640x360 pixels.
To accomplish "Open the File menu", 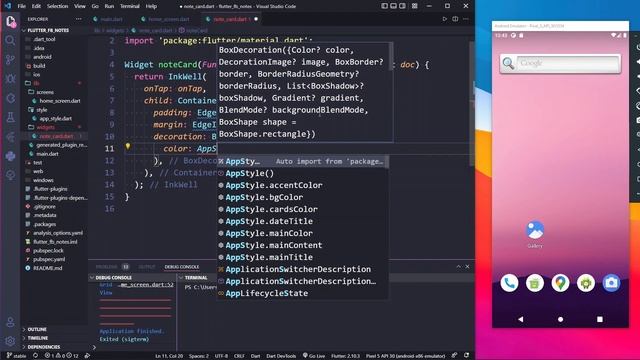I will (22, 6).
